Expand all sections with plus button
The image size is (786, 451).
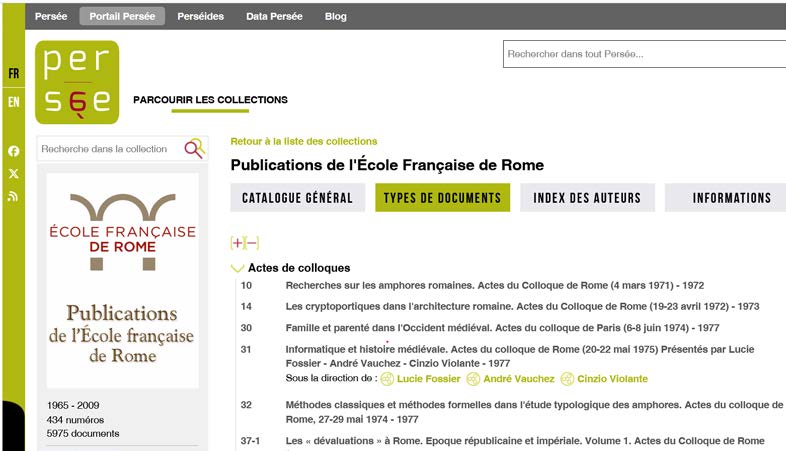click(237, 243)
